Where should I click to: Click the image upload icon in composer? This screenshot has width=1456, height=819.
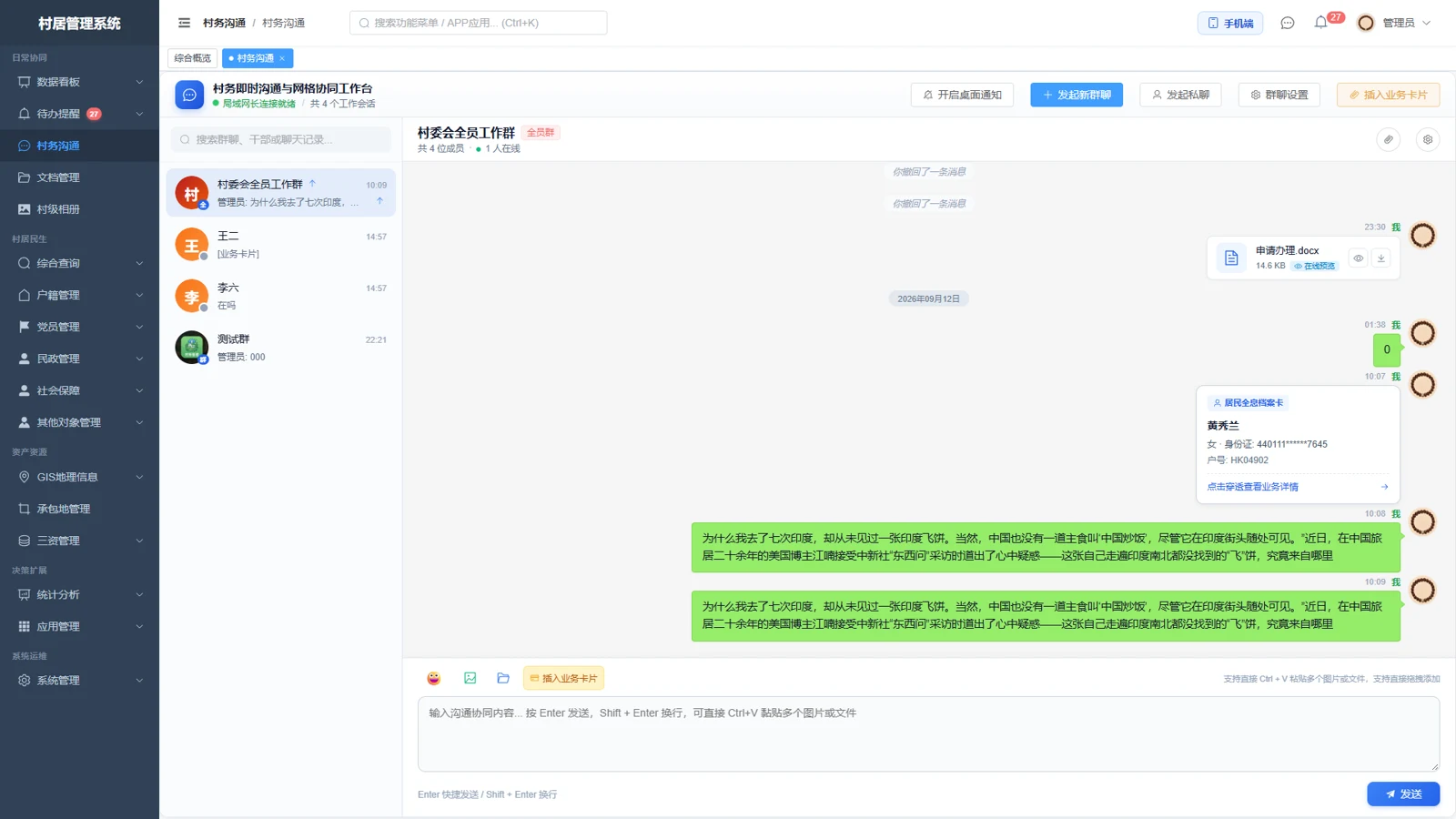470,678
